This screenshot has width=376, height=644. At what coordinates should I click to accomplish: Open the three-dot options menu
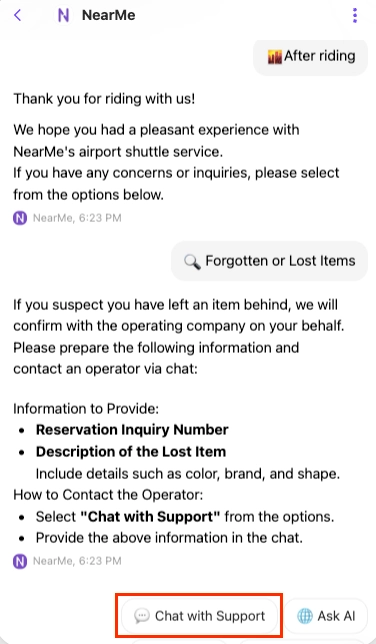[x=355, y=16]
